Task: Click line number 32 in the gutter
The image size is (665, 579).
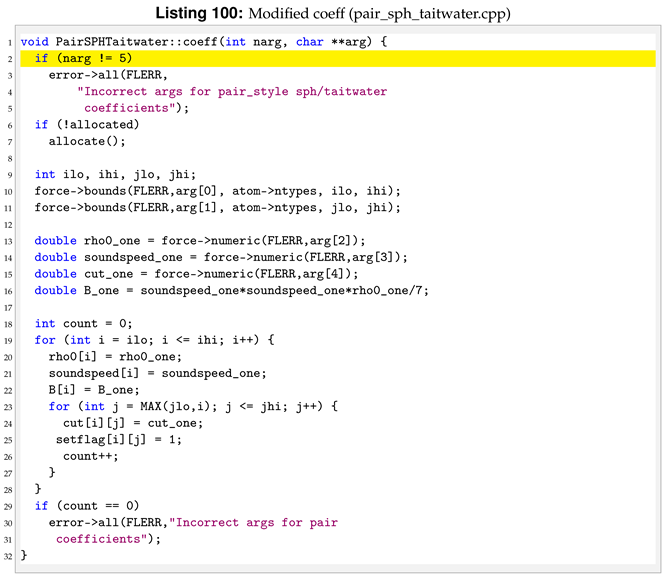Action: (x=8, y=557)
